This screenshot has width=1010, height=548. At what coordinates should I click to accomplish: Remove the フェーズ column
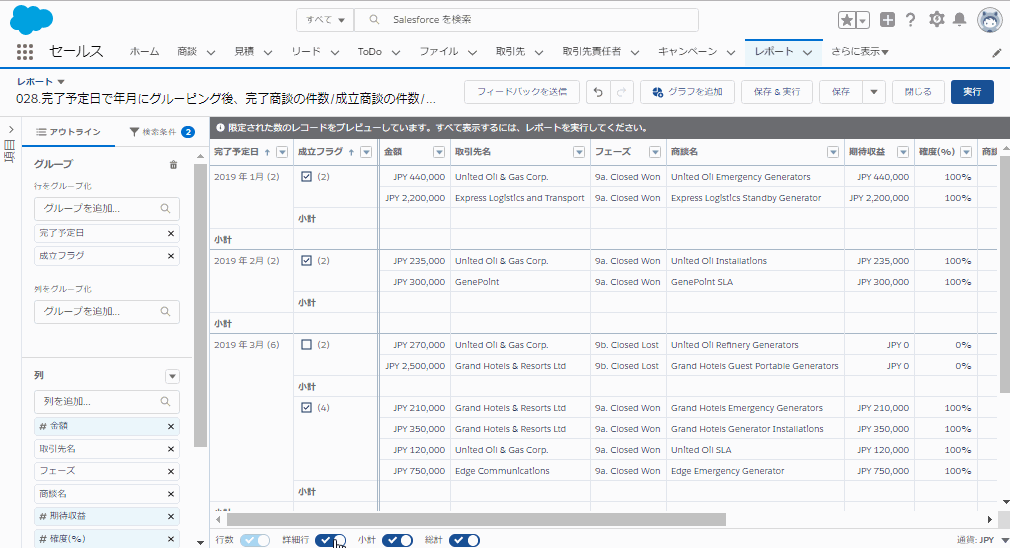click(x=171, y=471)
